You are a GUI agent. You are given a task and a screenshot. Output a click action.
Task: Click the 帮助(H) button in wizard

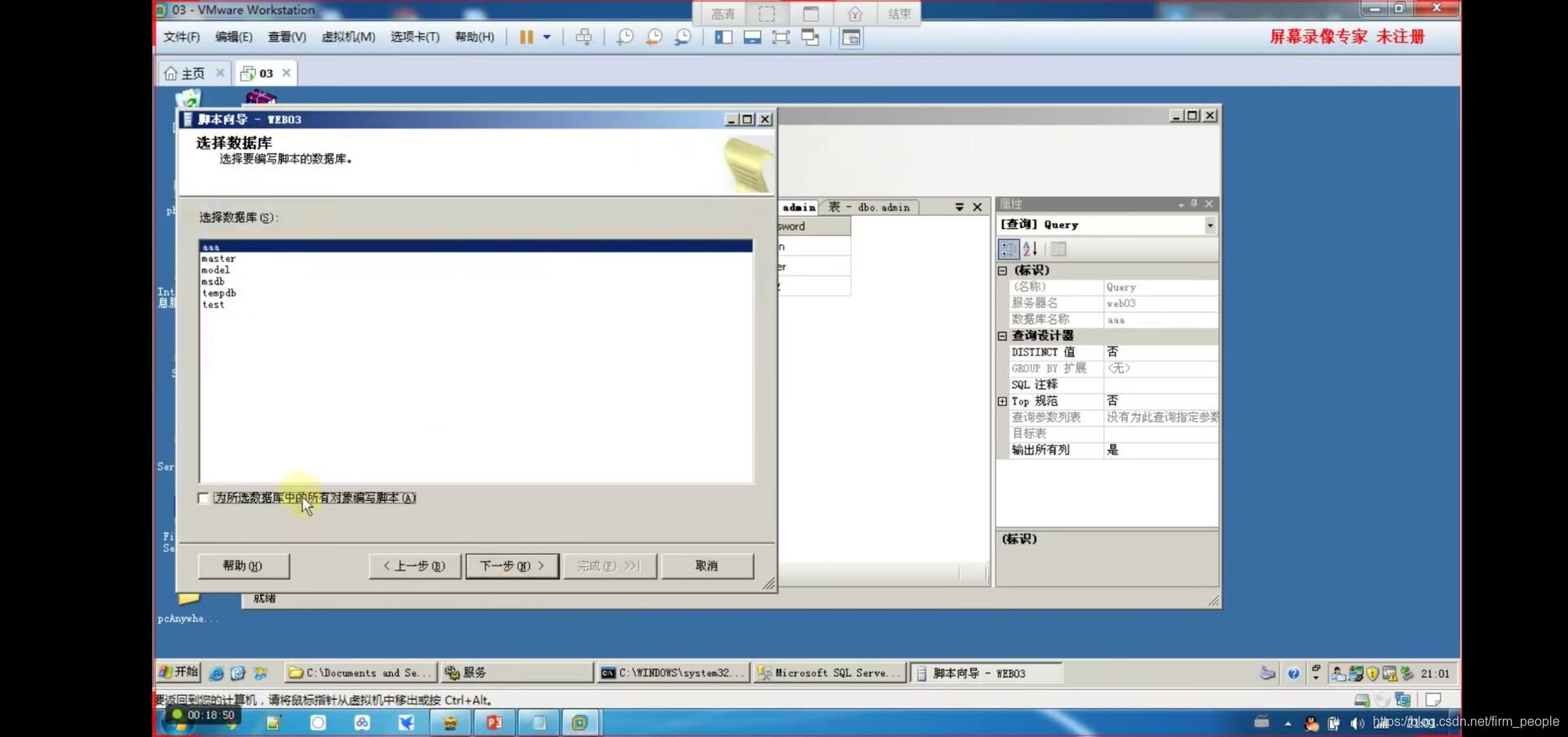coord(243,565)
